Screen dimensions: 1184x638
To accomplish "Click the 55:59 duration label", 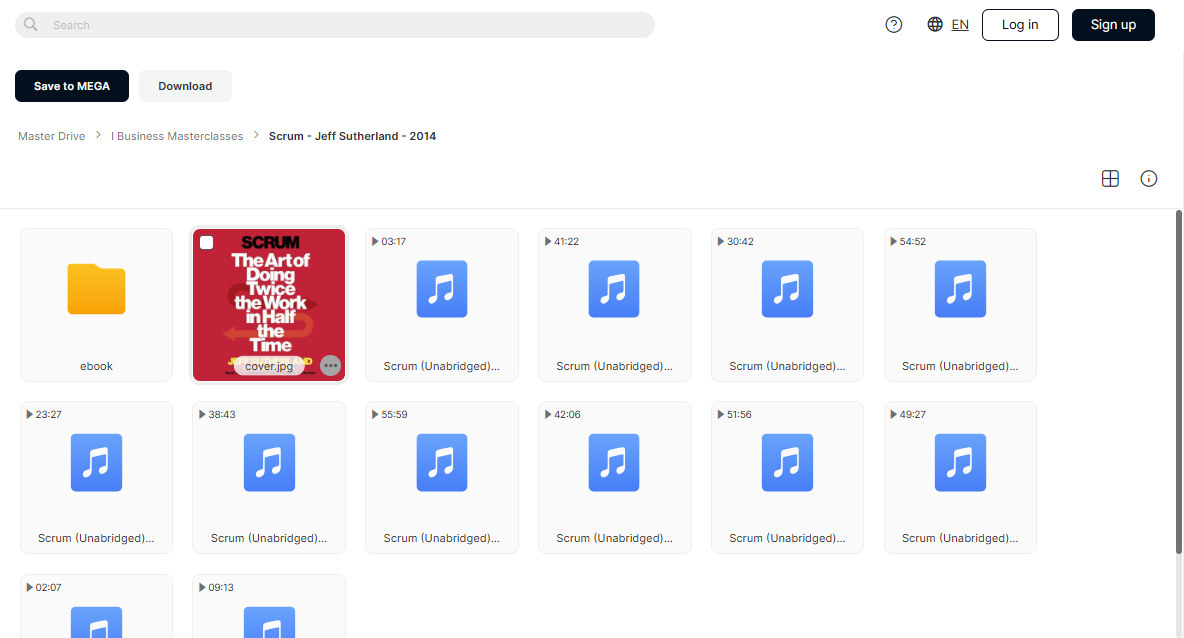I will pyautogui.click(x=394, y=415).
